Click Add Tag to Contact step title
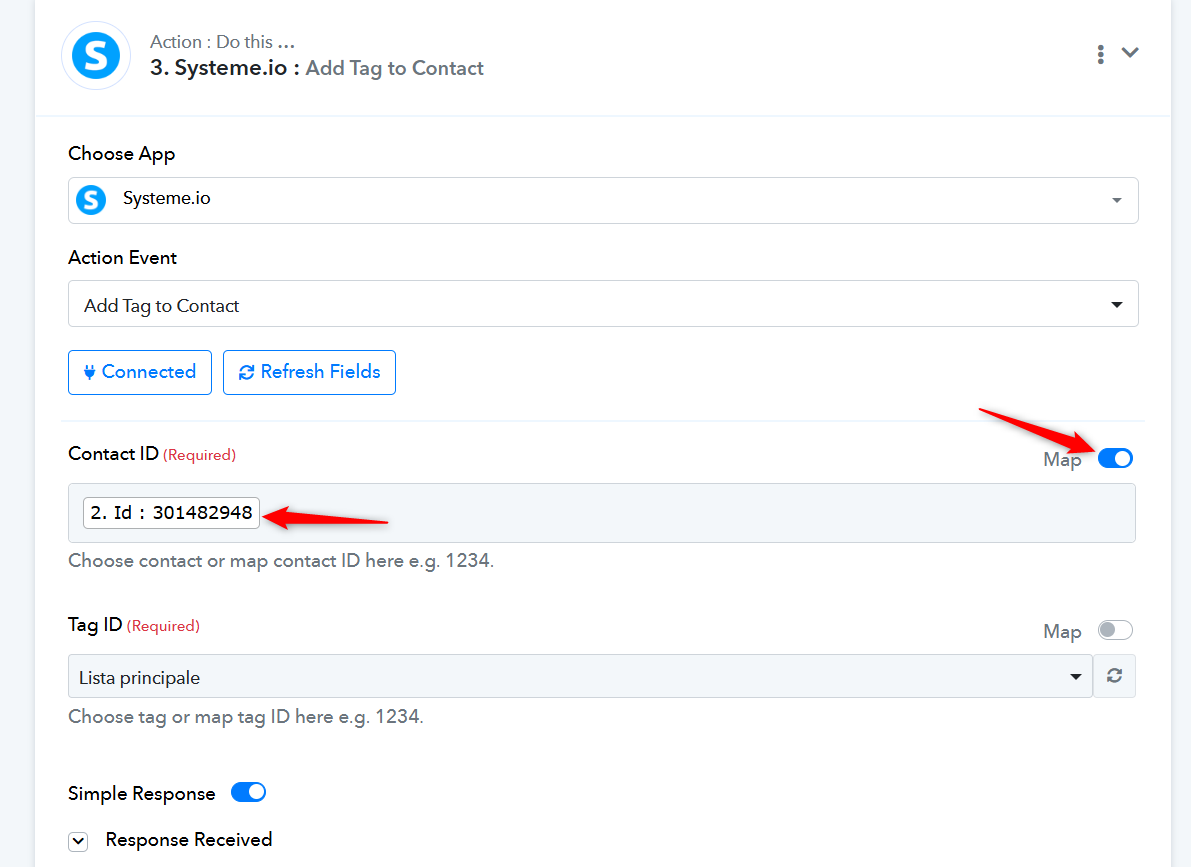This screenshot has width=1191, height=867. point(394,68)
